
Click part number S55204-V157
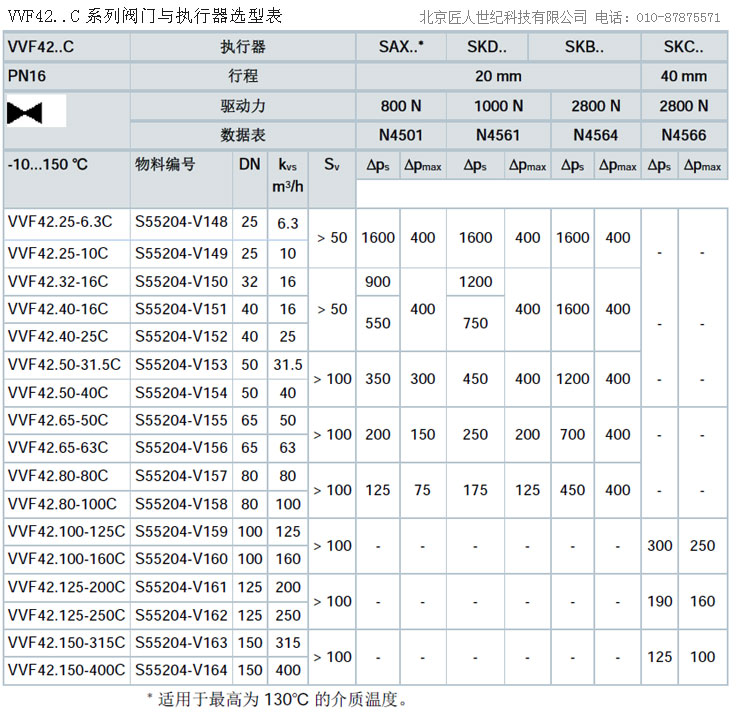click(181, 476)
